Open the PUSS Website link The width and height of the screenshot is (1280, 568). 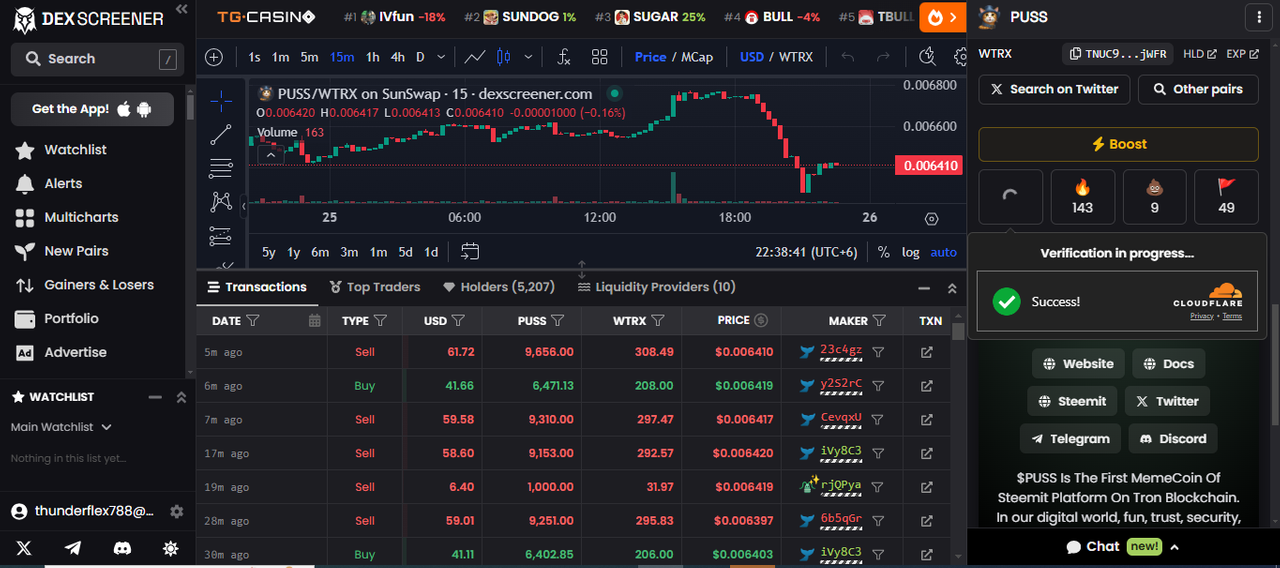click(x=1078, y=364)
